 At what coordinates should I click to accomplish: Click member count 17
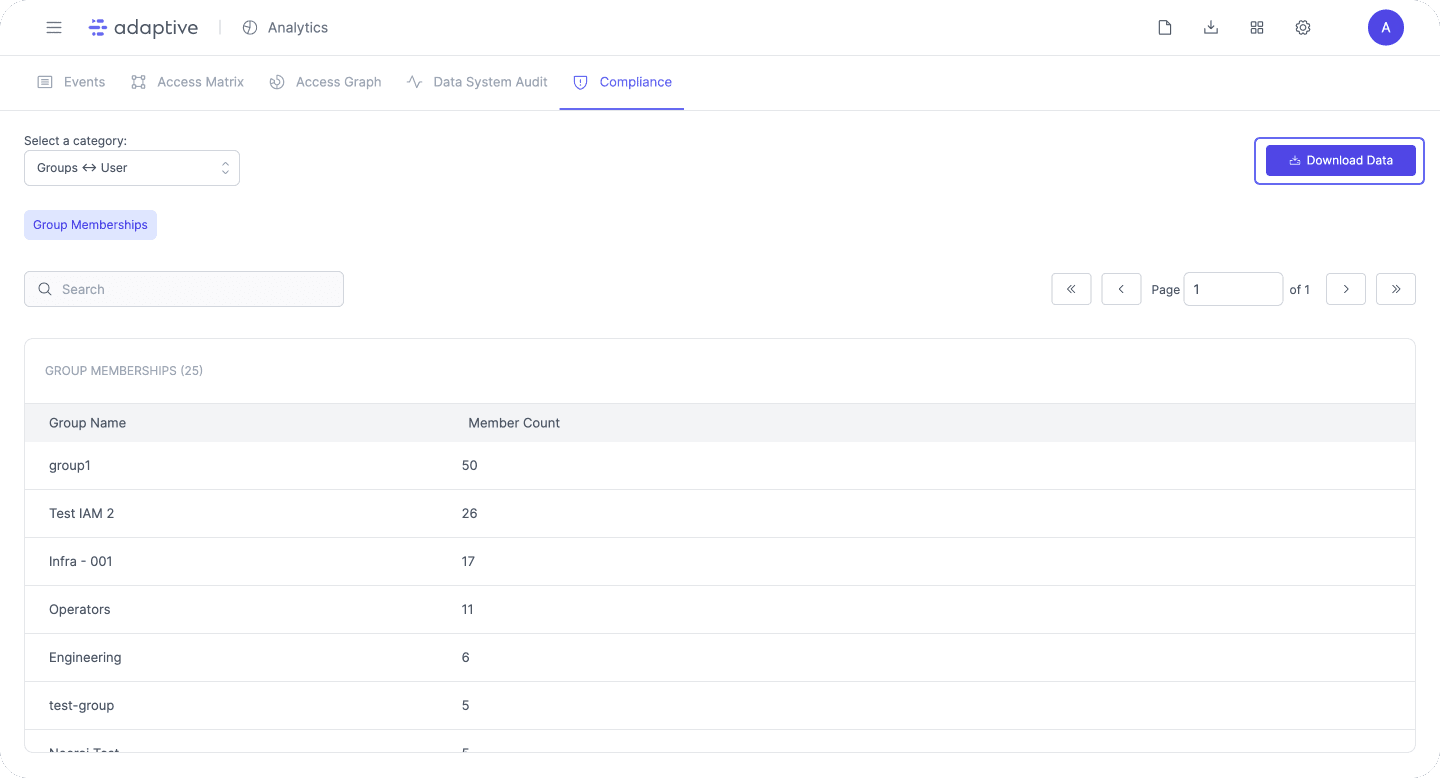pyautogui.click(x=468, y=562)
